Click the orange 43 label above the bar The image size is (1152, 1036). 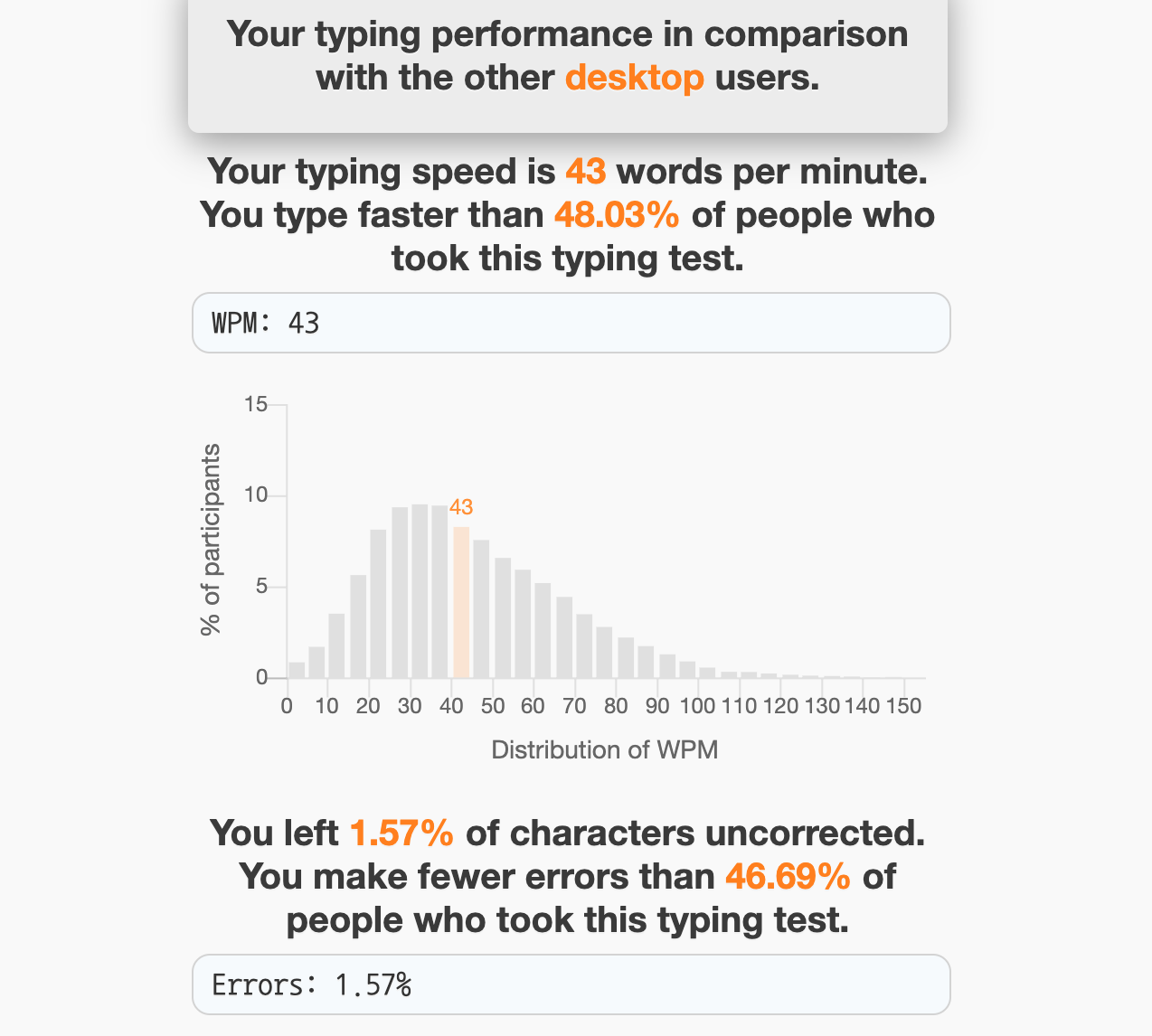[x=461, y=508]
